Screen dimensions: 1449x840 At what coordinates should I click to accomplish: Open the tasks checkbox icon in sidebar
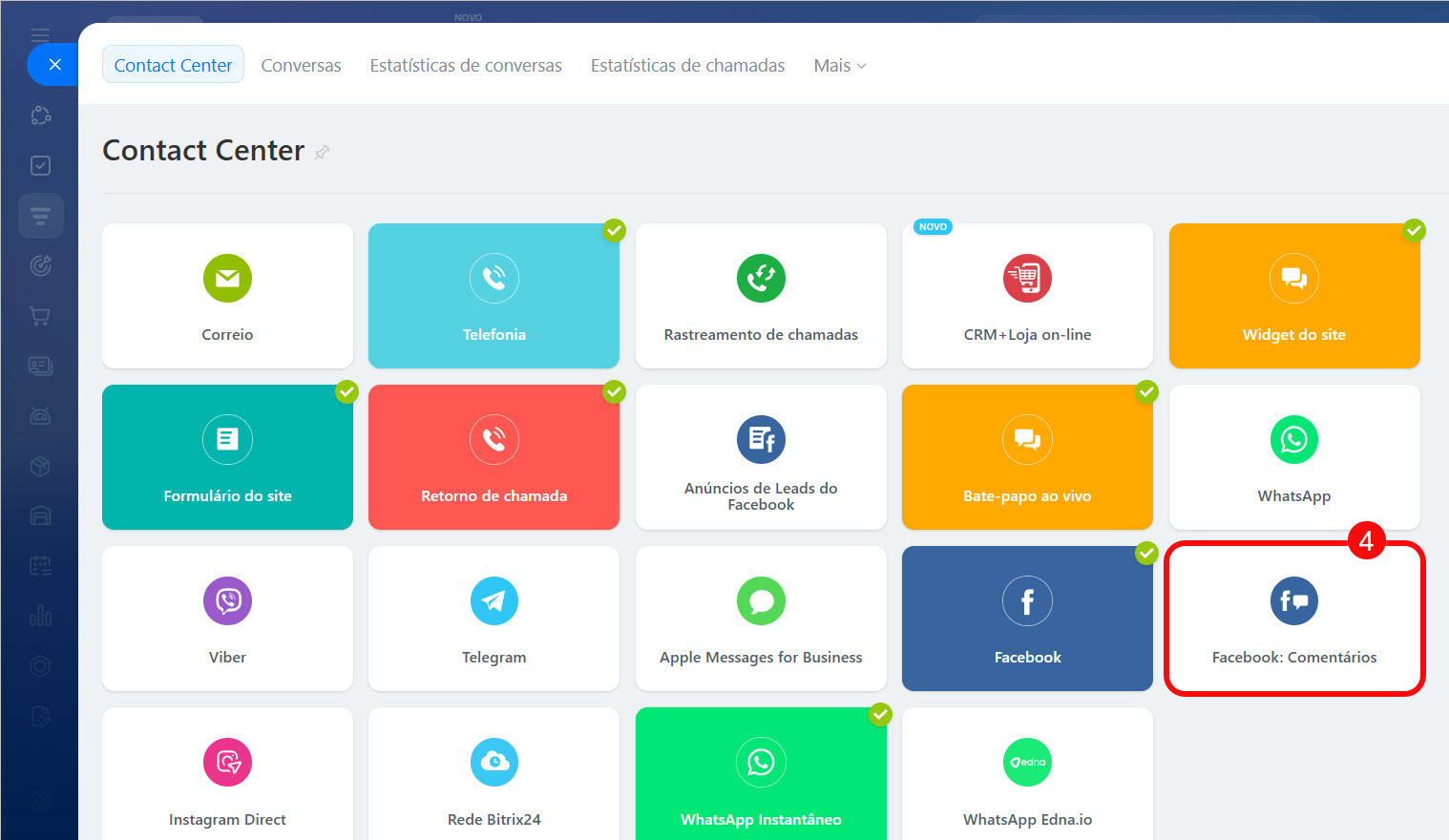(40, 165)
